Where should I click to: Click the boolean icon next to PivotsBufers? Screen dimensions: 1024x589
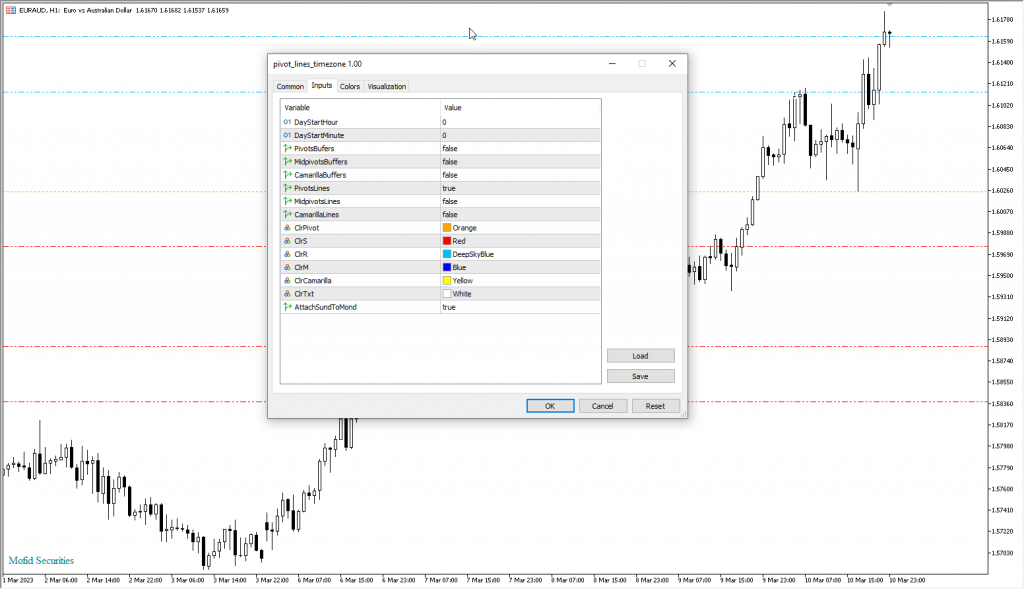point(287,148)
